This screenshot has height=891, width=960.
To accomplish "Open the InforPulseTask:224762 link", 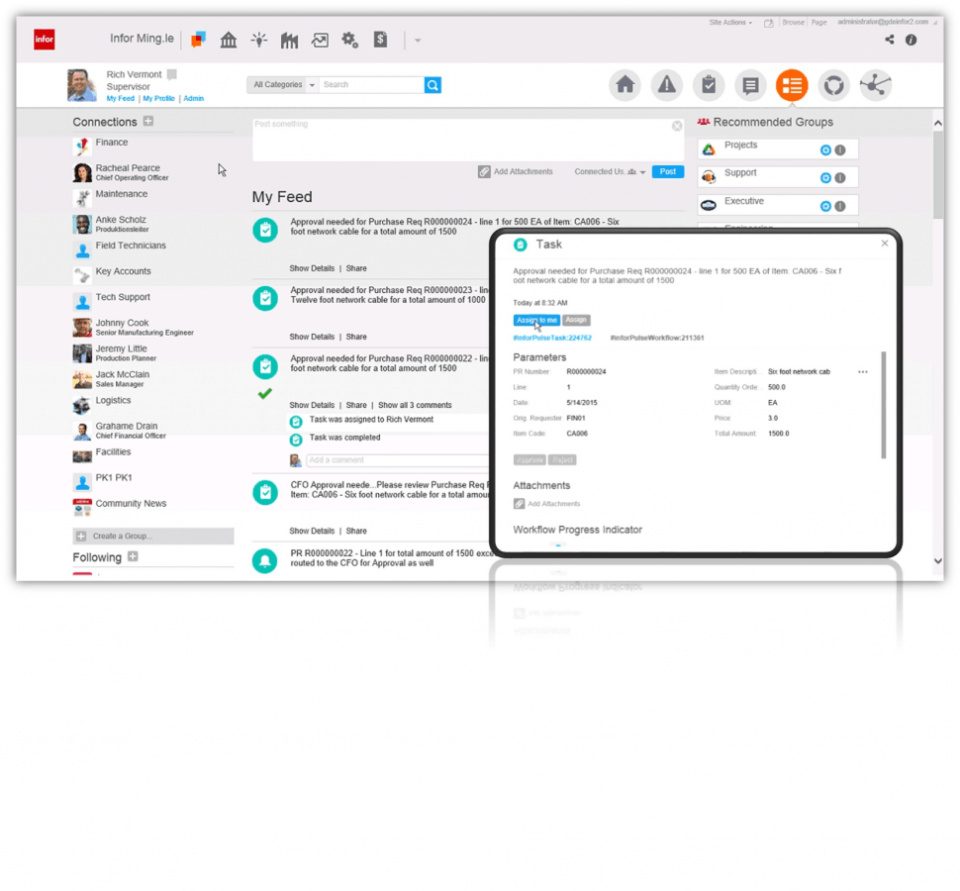I will pyautogui.click(x=554, y=338).
